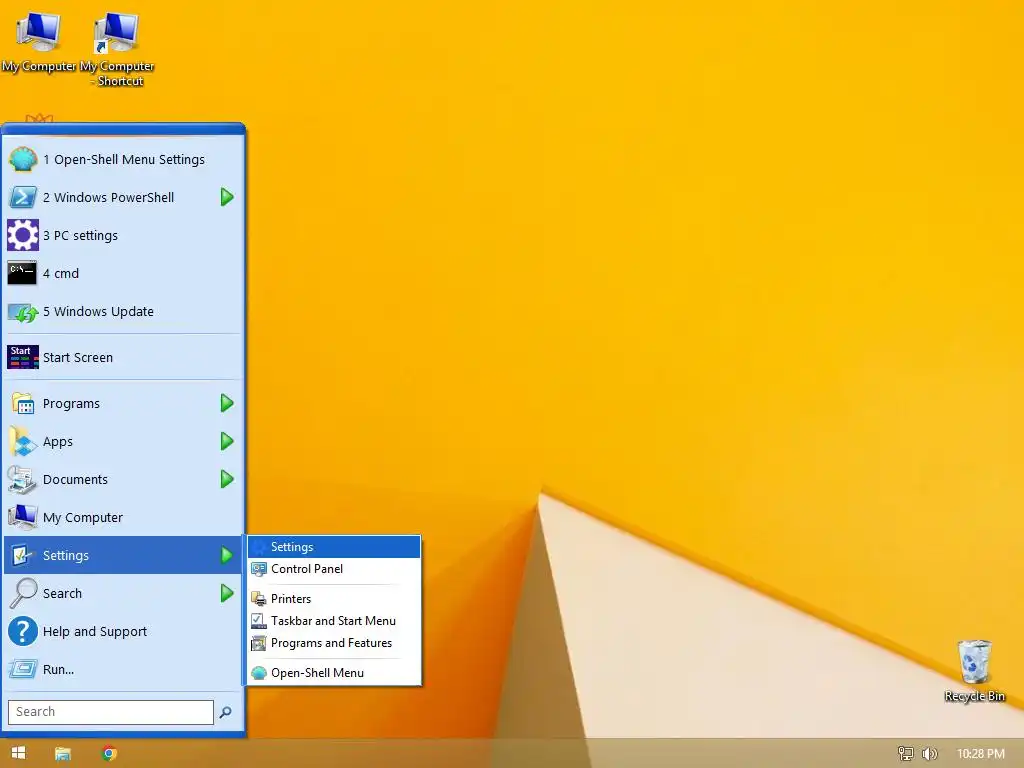Expand the Documents submenu arrow
The height and width of the screenshot is (768, 1024).
point(227,479)
